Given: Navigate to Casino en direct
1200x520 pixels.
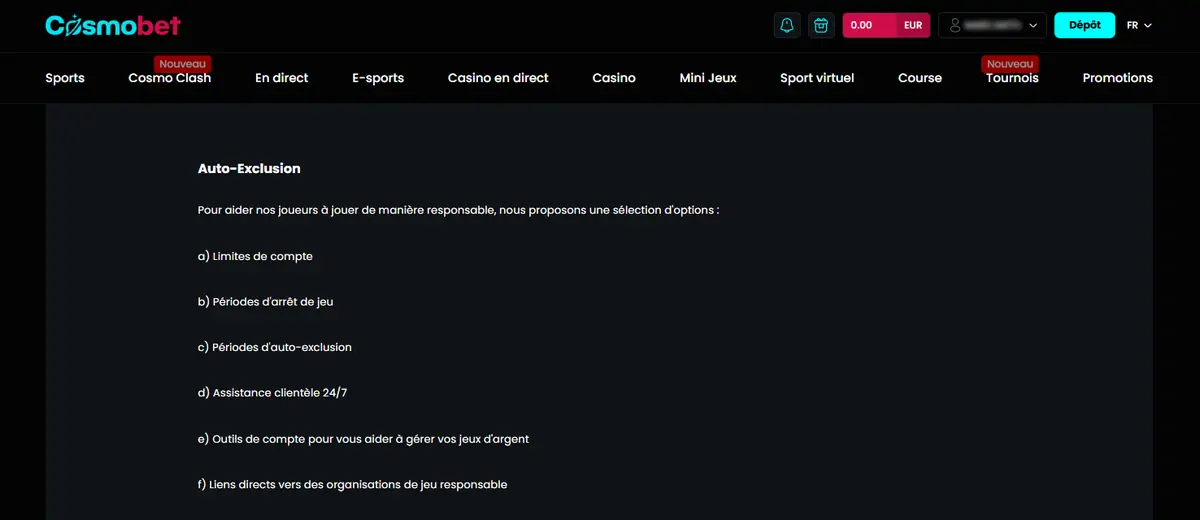Looking at the screenshot, I should pyautogui.click(x=498, y=78).
